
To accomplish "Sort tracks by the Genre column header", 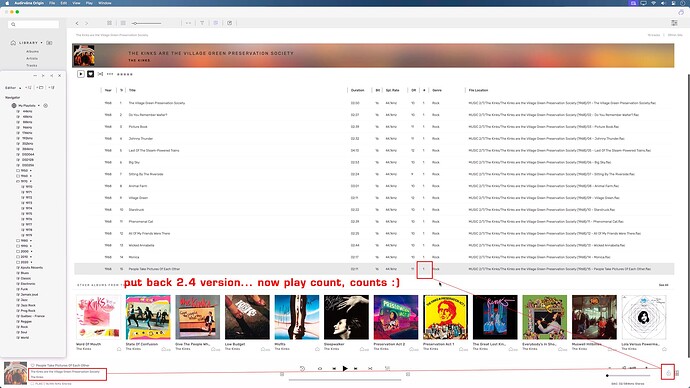I will (437, 90).
